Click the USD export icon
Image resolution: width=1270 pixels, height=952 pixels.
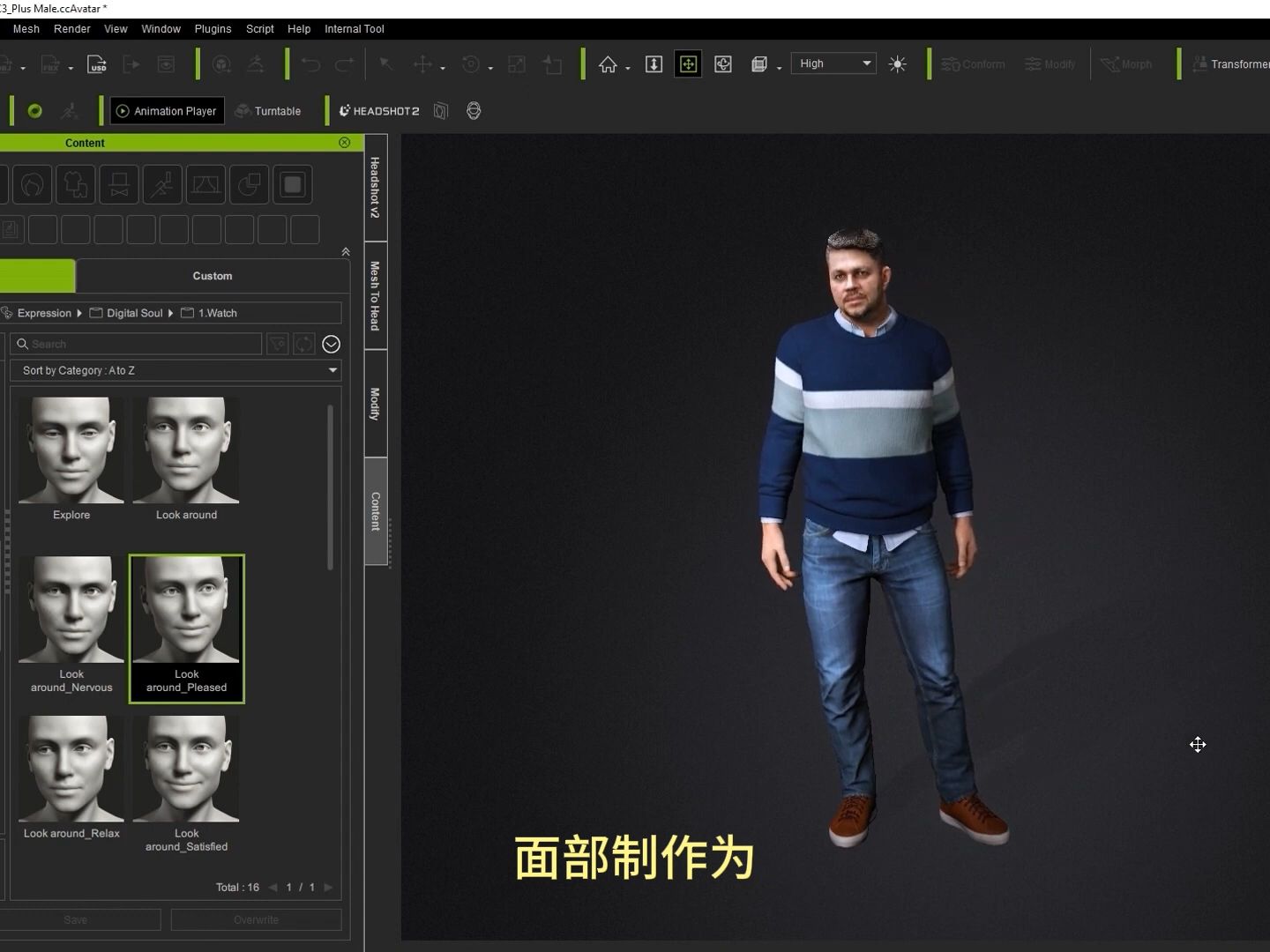tap(97, 64)
